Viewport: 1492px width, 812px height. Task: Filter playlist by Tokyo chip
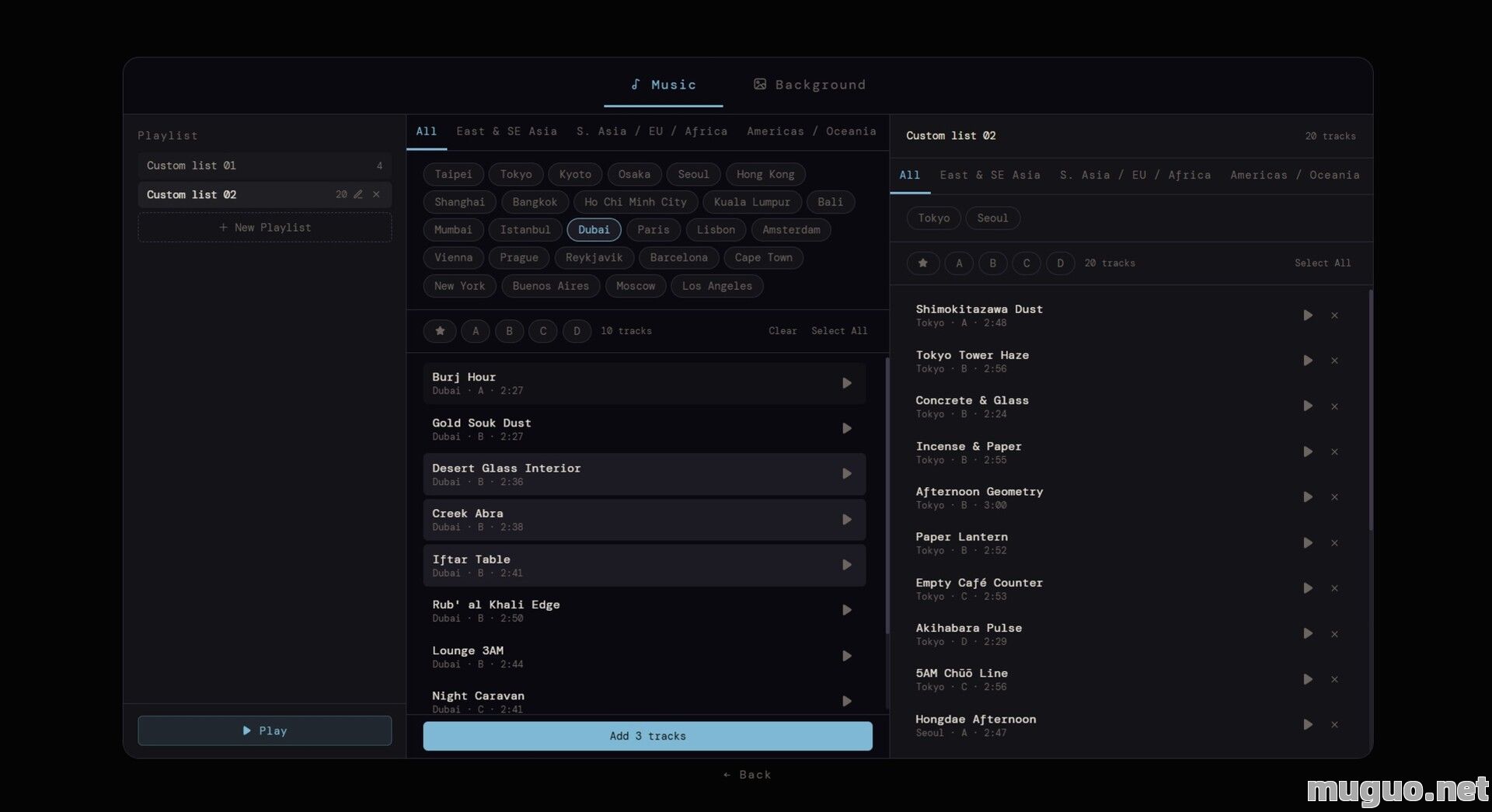(933, 218)
